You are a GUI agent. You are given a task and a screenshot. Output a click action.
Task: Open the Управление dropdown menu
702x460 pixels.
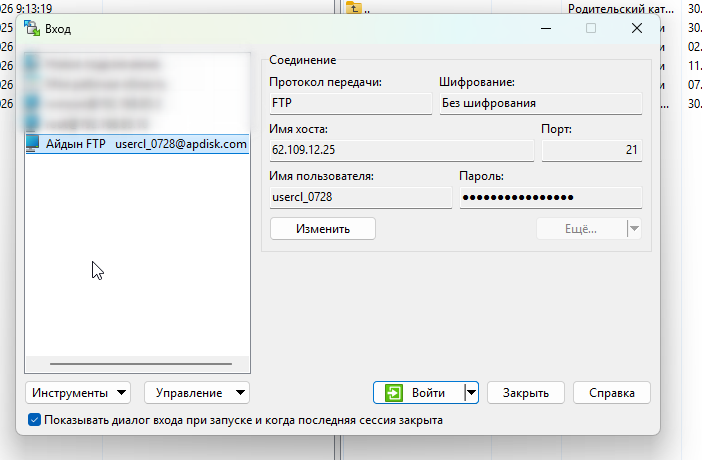pyautogui.click(x=197, y=393)
